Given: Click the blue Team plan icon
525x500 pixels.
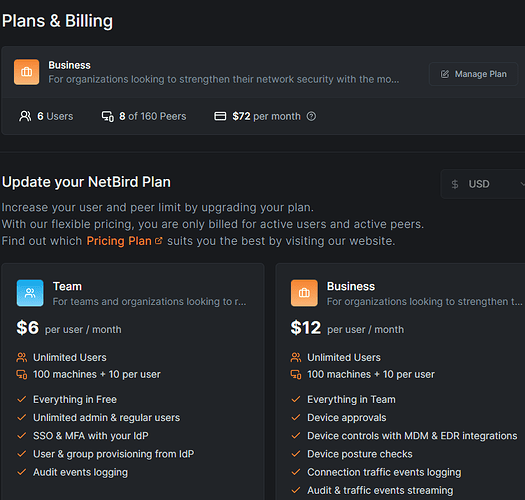Looking at the screenshot, I should point(30,293).
